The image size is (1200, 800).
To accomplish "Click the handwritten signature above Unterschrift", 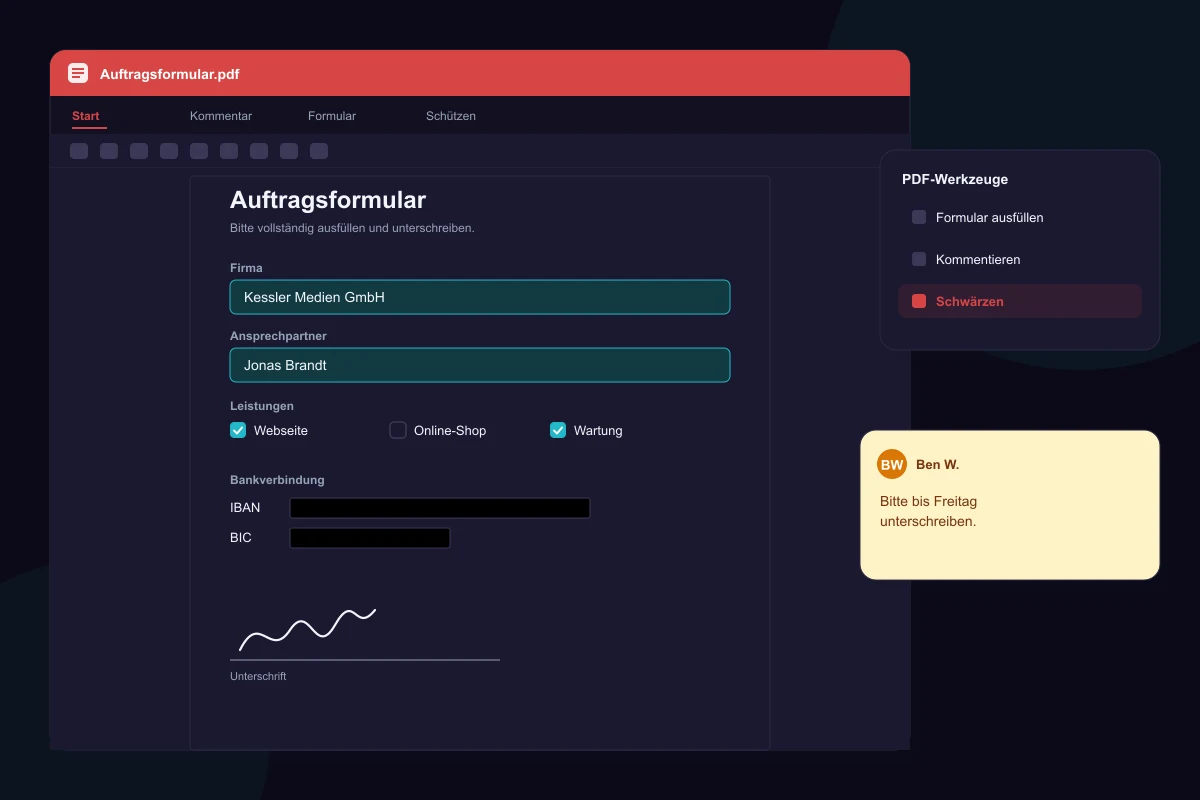I will 307,629.
